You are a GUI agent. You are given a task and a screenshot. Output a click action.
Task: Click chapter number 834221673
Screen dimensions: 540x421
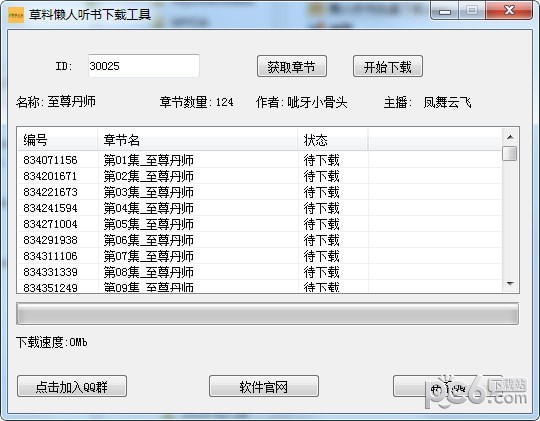pos(50,192)
